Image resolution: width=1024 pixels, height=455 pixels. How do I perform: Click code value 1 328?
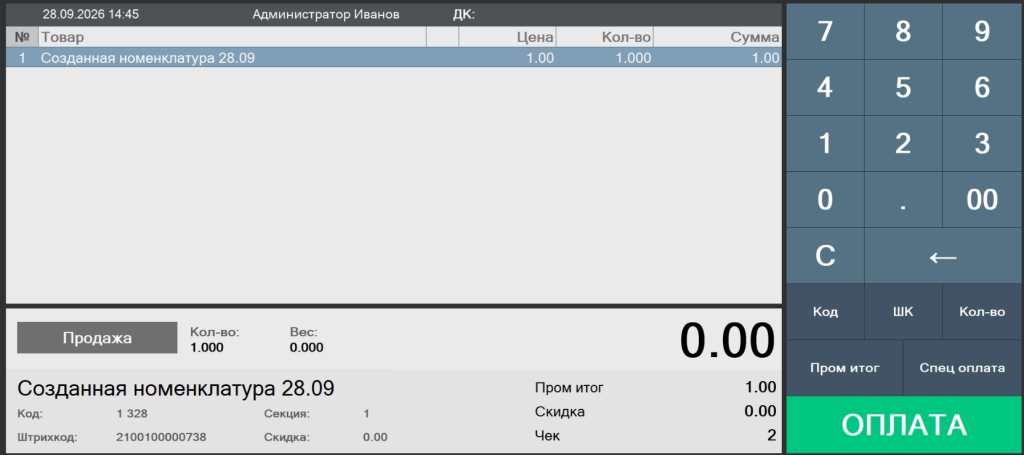pos(132,413)
